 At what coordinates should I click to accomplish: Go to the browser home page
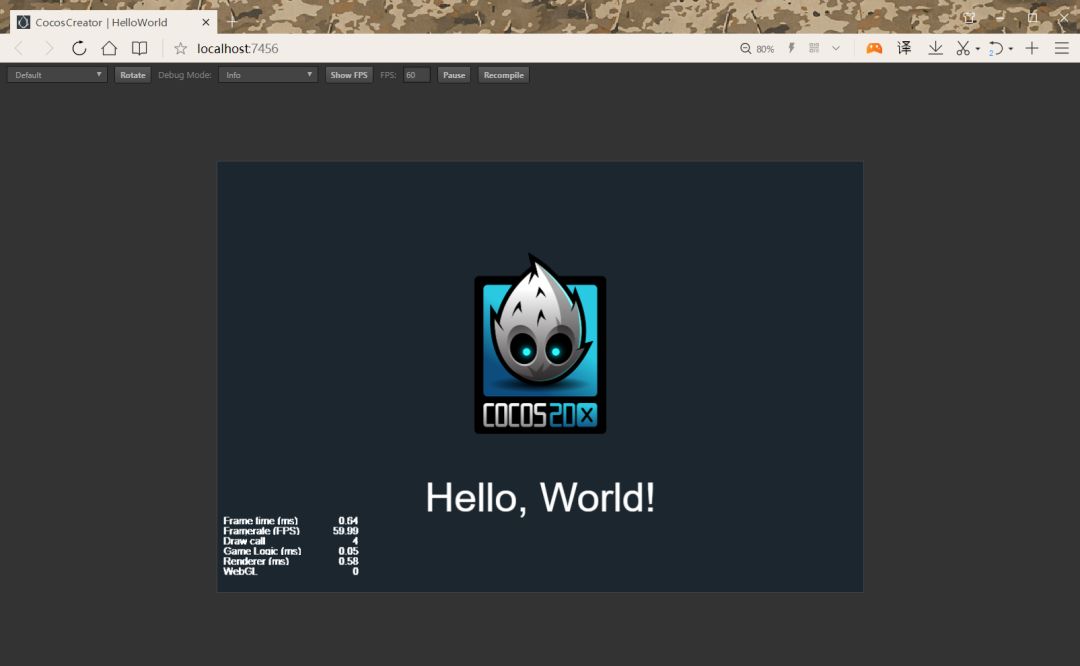109,48
